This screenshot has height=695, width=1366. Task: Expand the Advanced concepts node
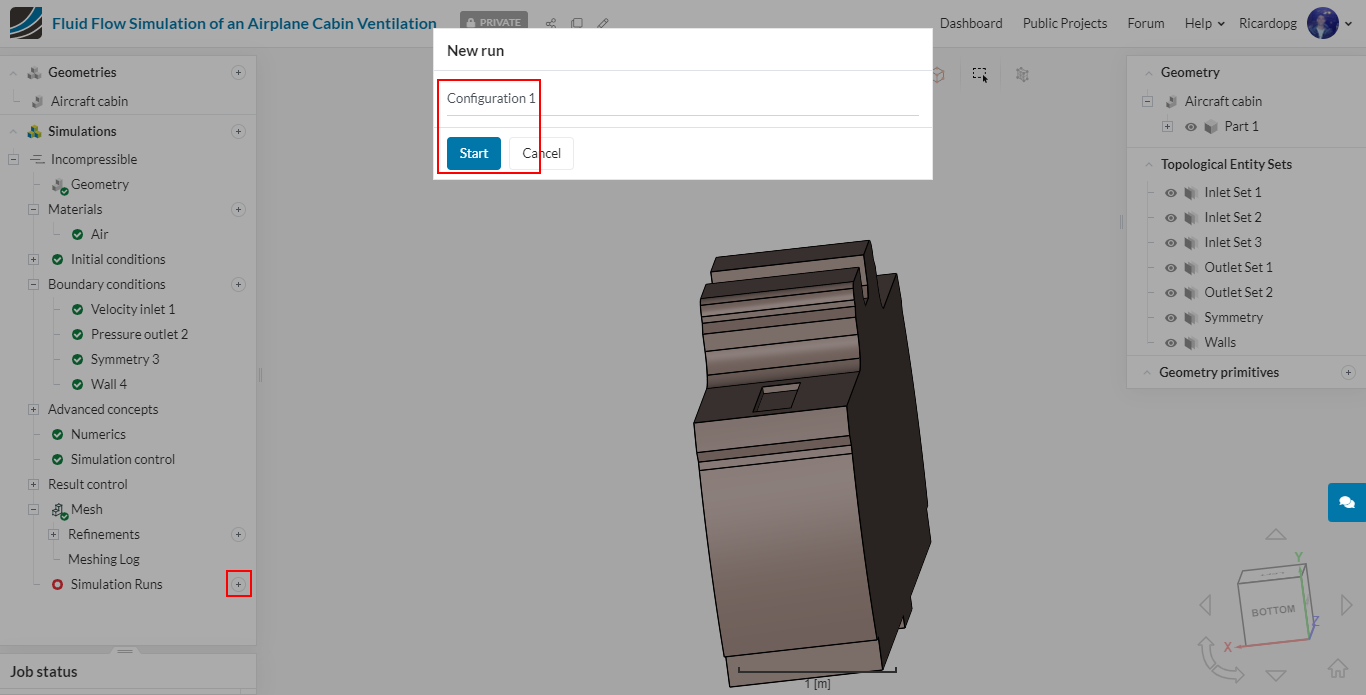[33, 409]
